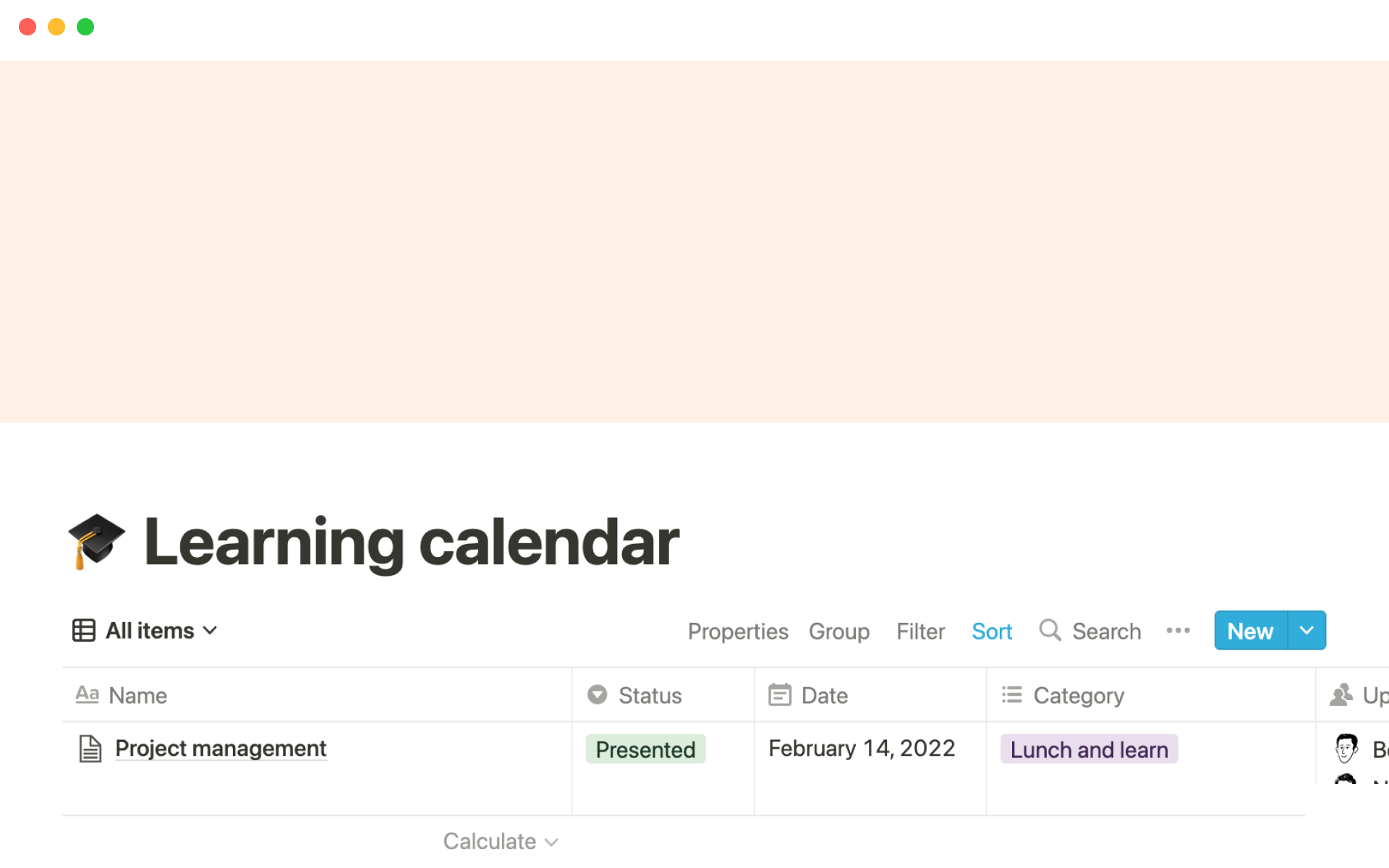Click the Status column's select property icon
The width and height of the screenshot is (1389, 868).
coord(597,694)
